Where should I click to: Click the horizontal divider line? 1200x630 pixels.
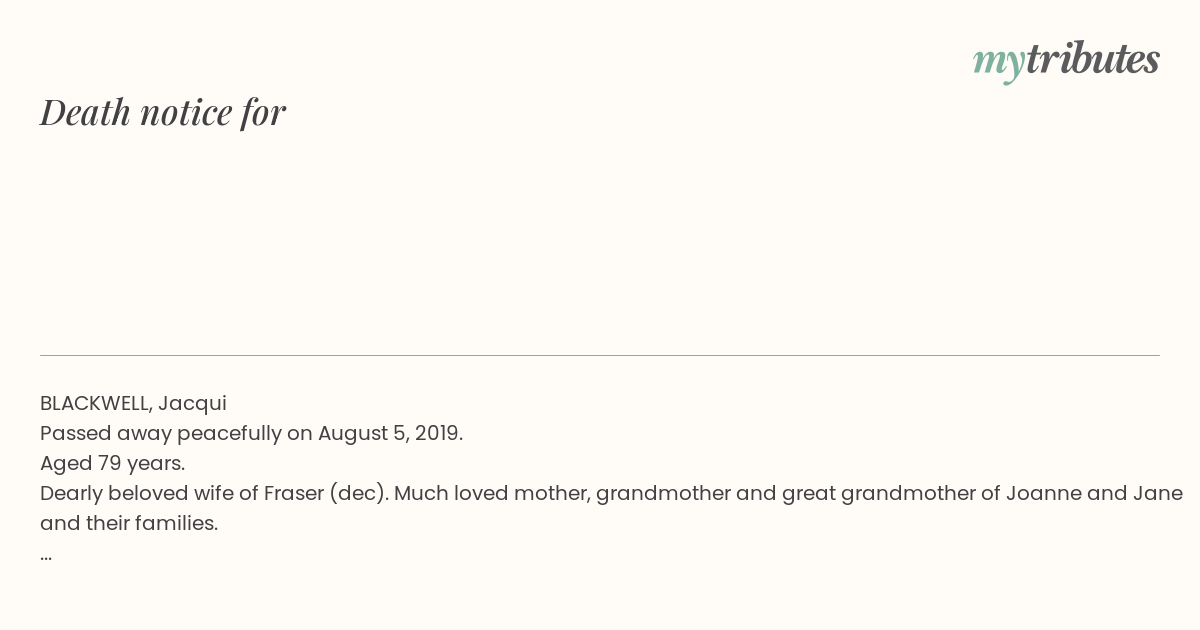coord(600,355)
